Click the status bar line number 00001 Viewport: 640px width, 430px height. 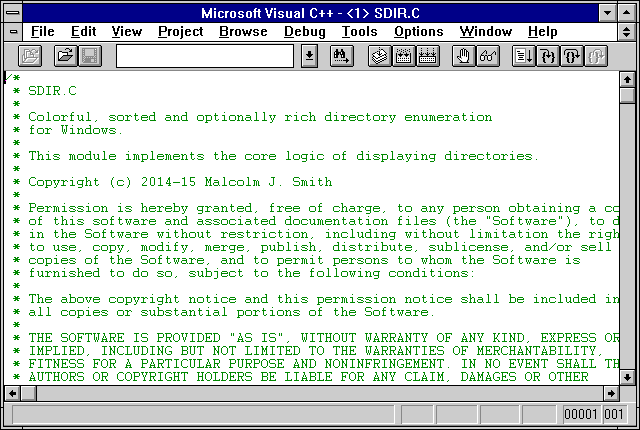[581, 414]
